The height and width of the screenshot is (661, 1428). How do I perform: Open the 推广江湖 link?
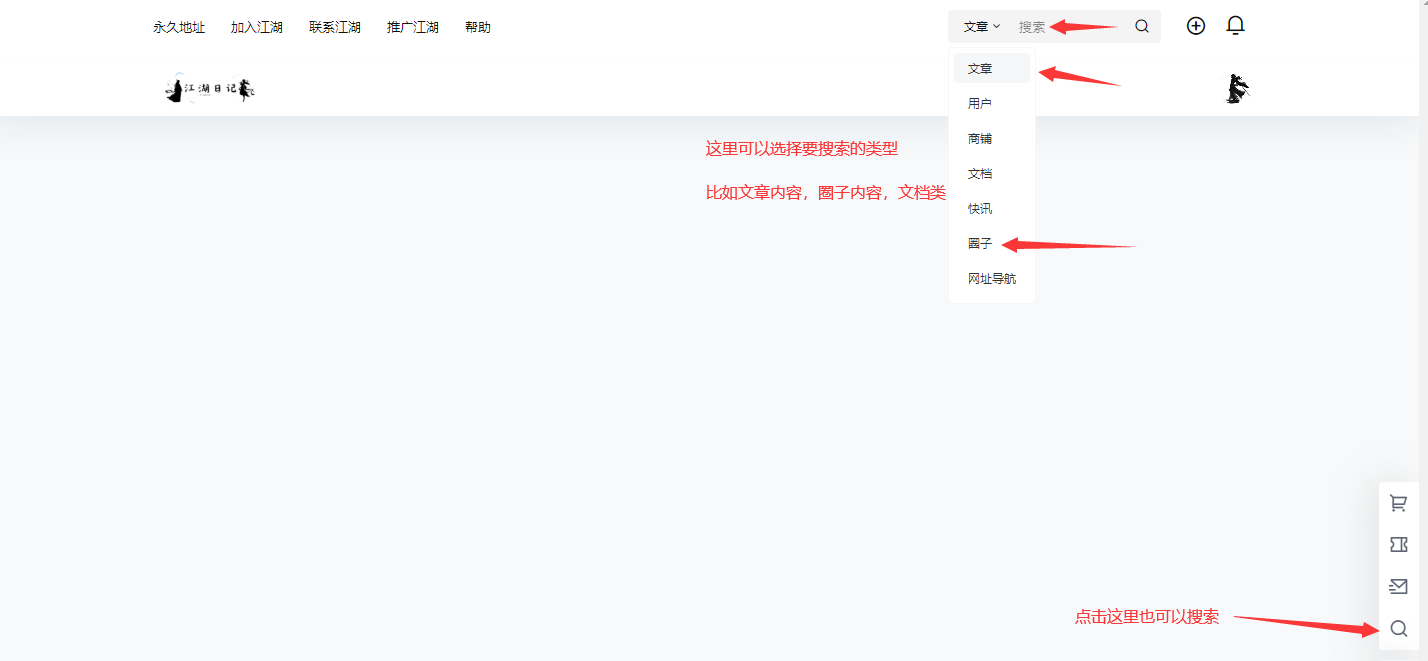(x=412, y=27)
